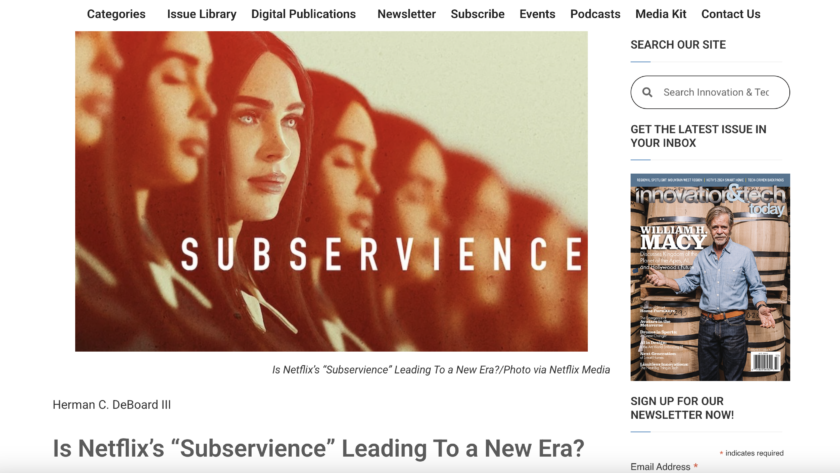Open the Events page

click(x=537, y=14)
